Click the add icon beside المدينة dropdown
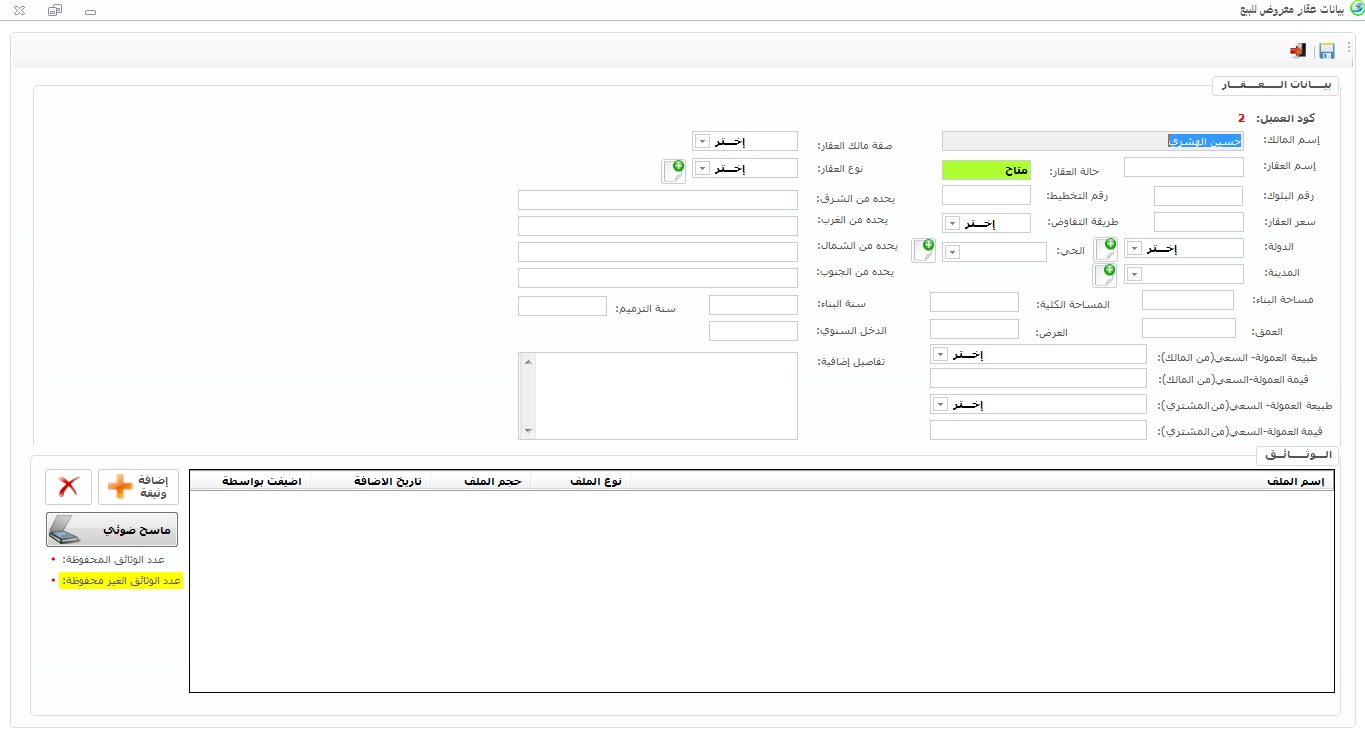The height and width of the screenshot is (730, 1365). 1105,275
